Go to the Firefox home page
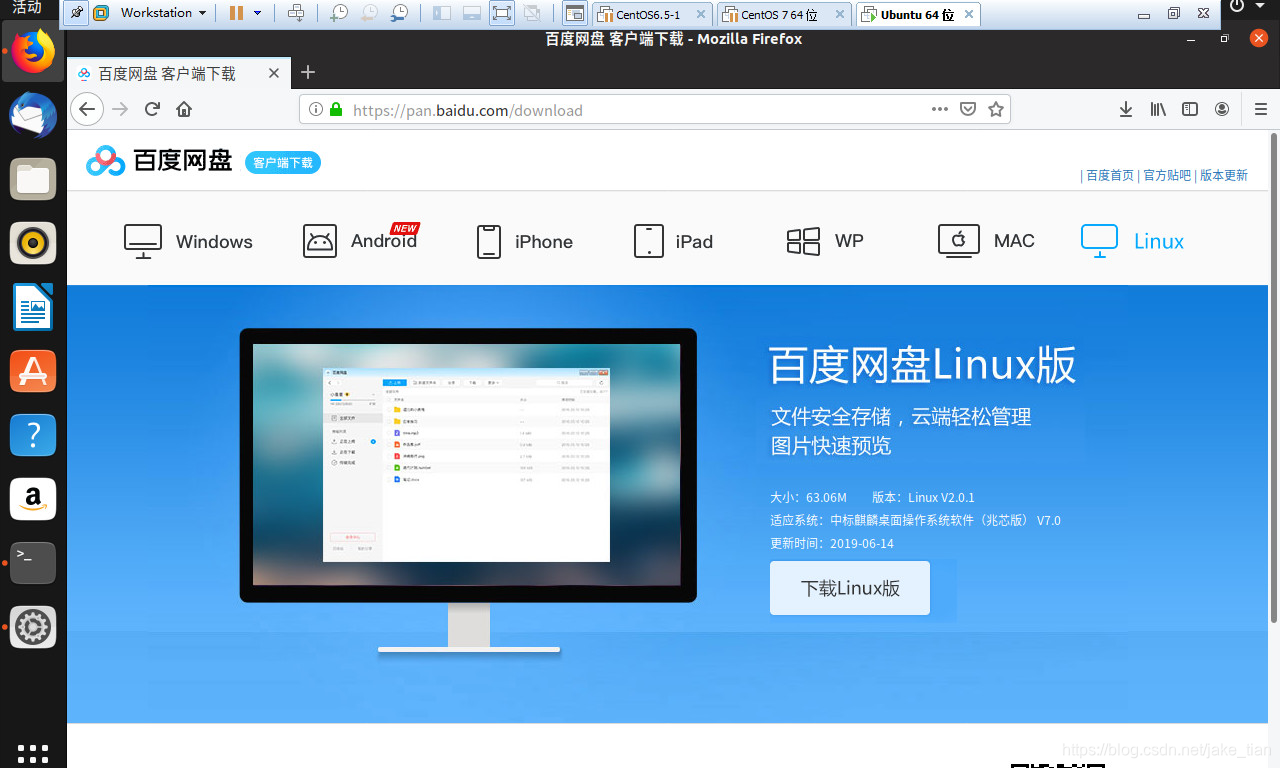Image resolution: width=1280 pixels, height=768 pixels. point(184,109)
